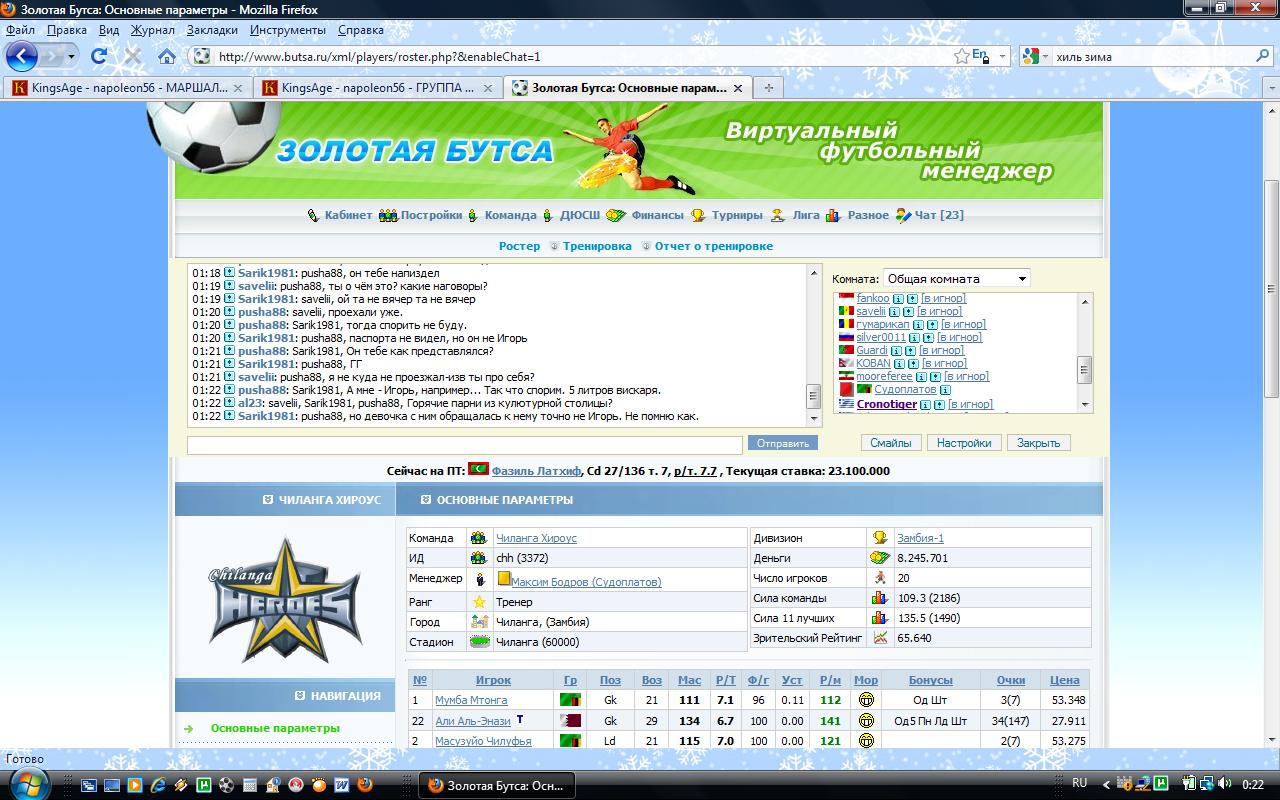Click the Chilanga Heroes team logo
This screenshot has height=800, width=1280.
click(x=284, y=601)
